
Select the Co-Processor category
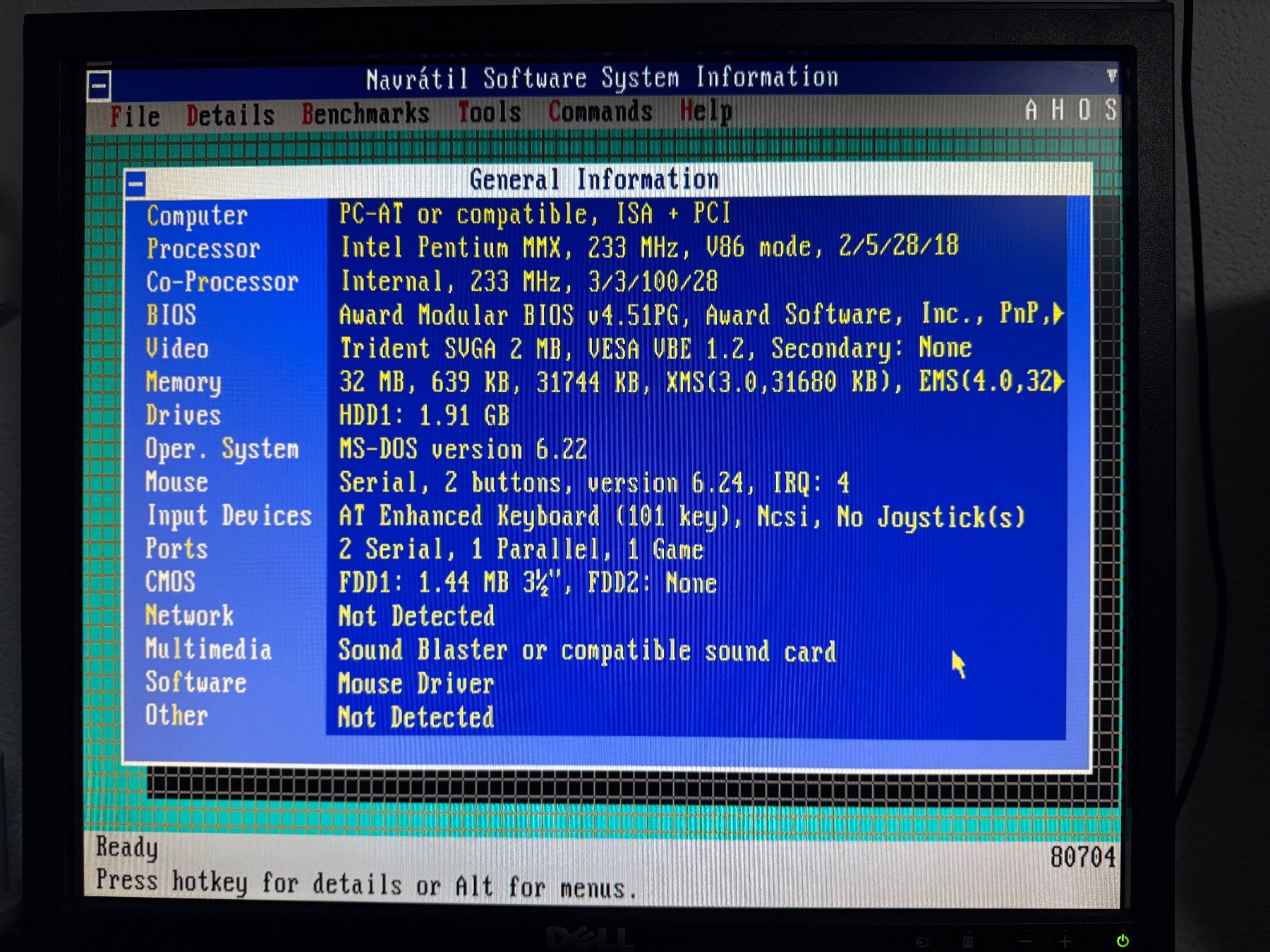click(x=222, y=282)
